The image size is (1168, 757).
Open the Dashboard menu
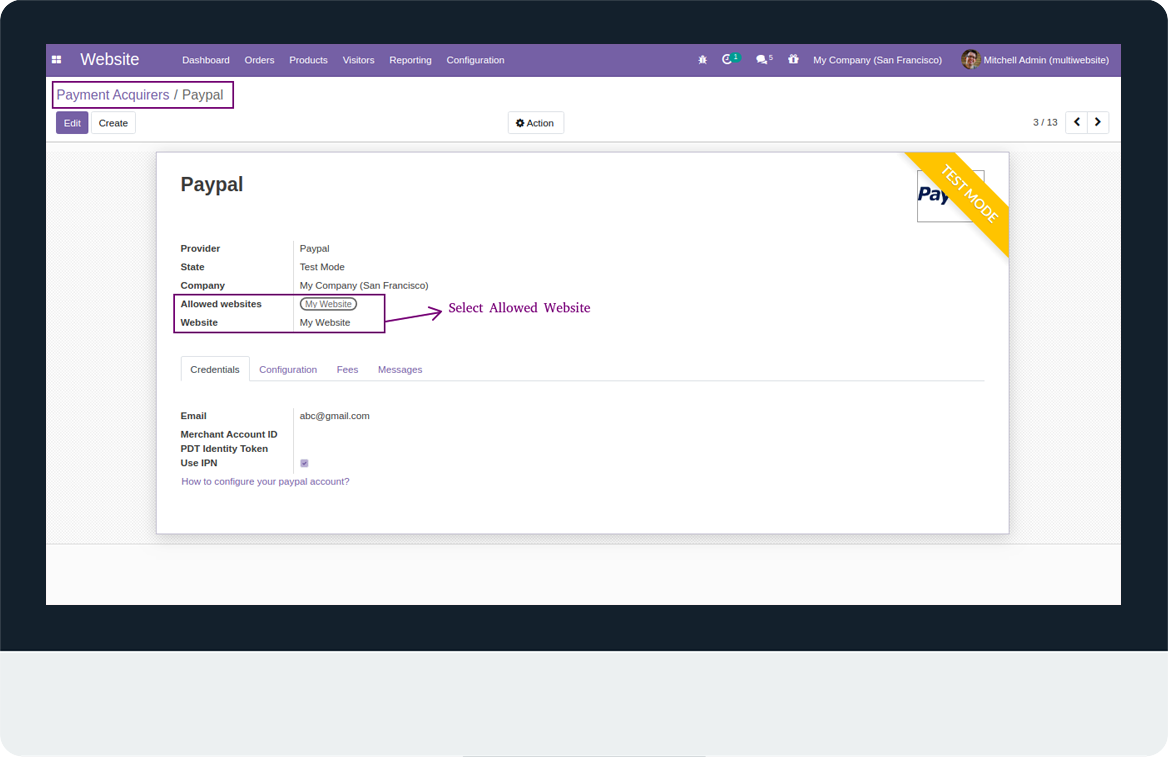(x=206, y=60)
